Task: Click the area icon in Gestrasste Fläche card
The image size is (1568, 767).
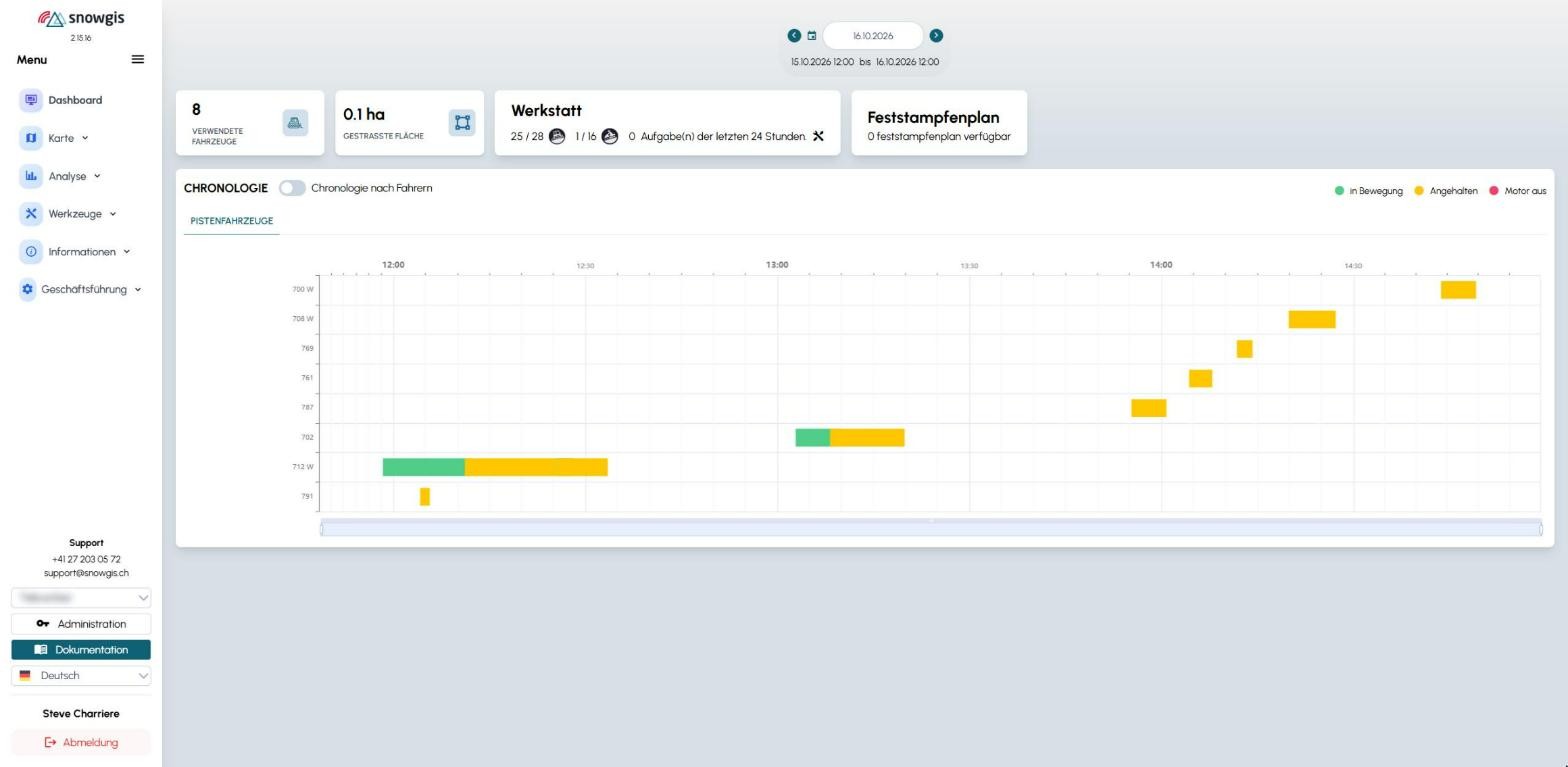Action: click(x=462, y=122)
